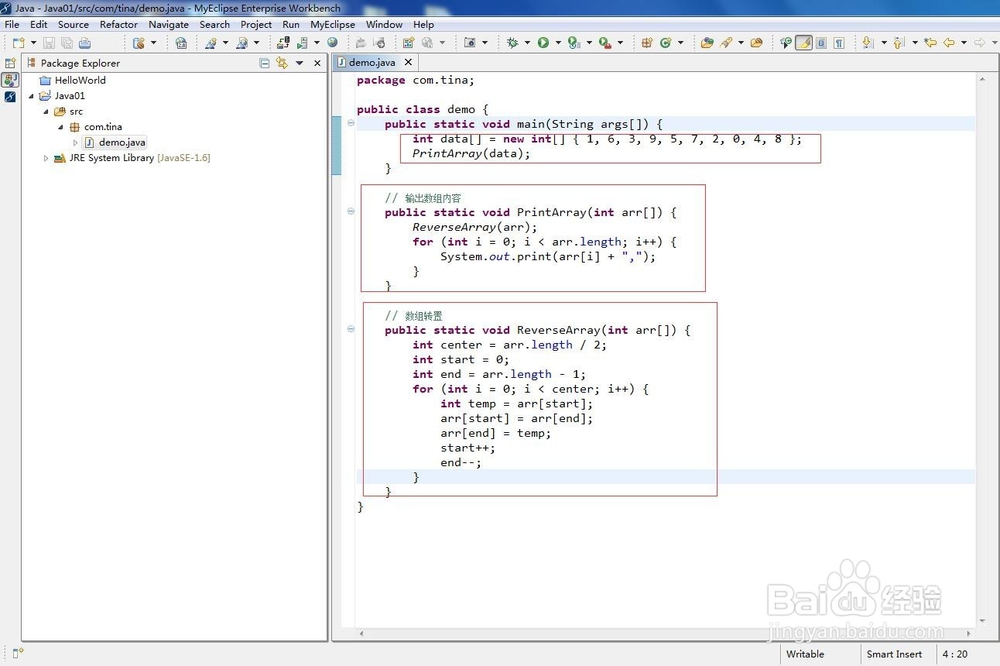Open the Window menu

384,24
